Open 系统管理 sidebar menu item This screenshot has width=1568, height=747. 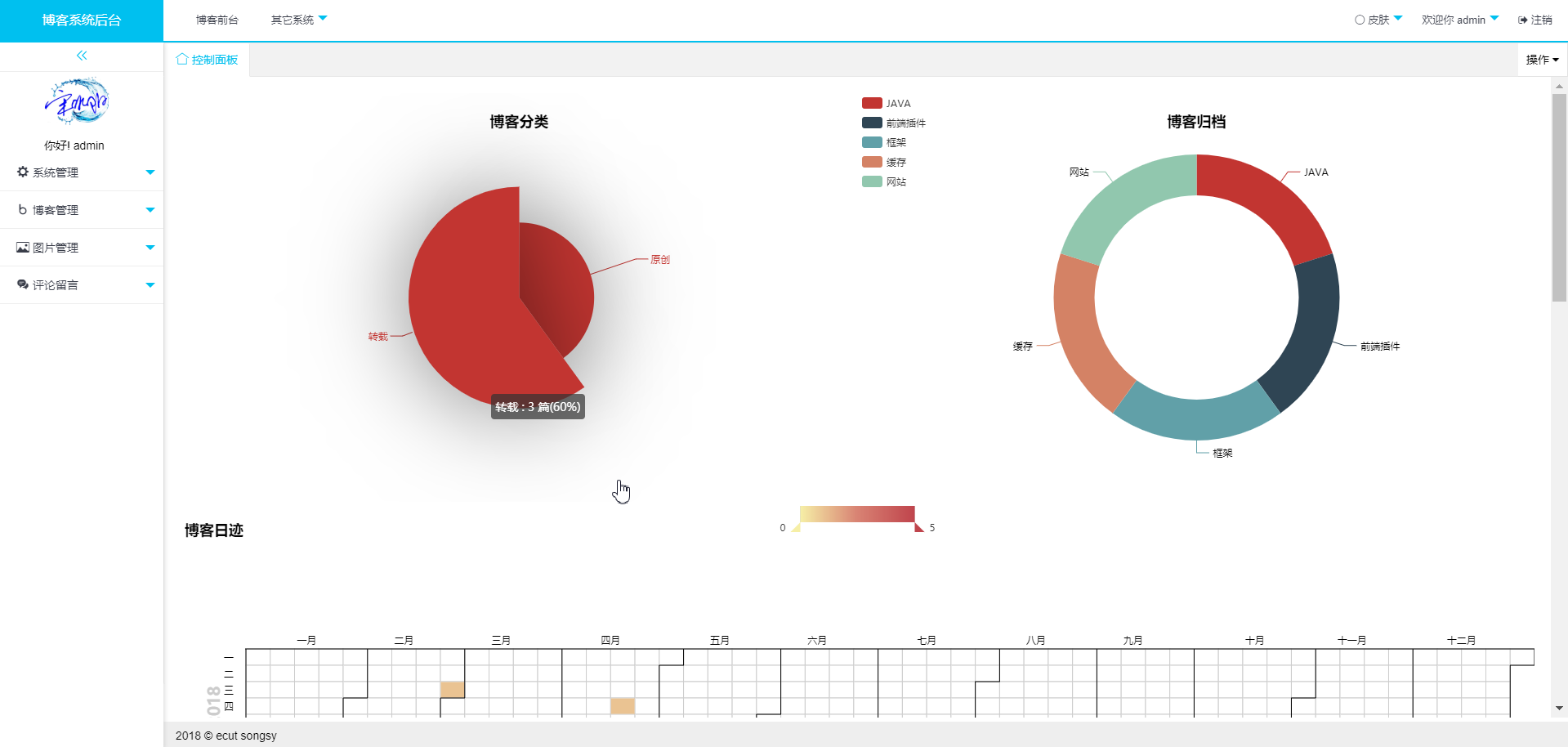point(82,172)
